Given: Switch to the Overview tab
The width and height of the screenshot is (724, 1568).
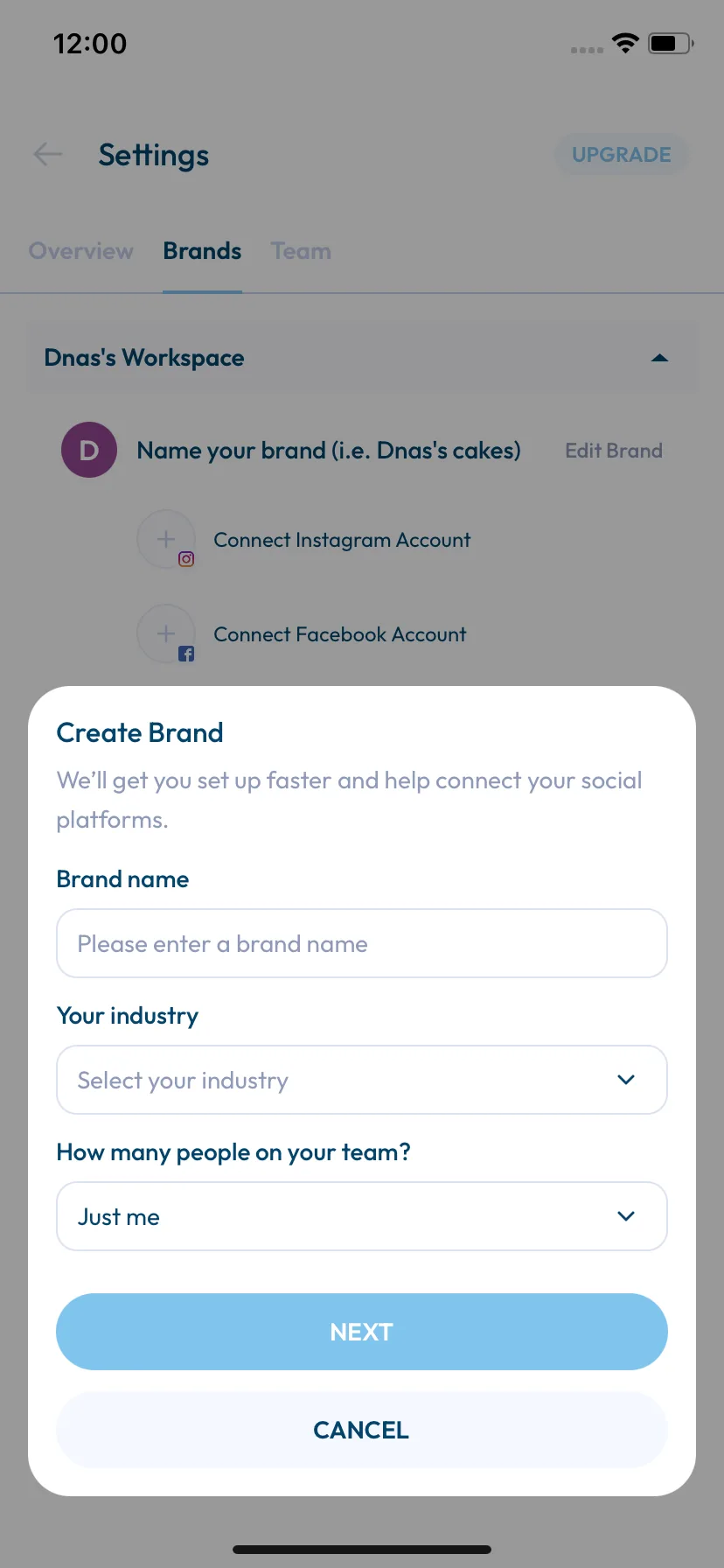Looking at the screenshot, I should pos(81,251).
